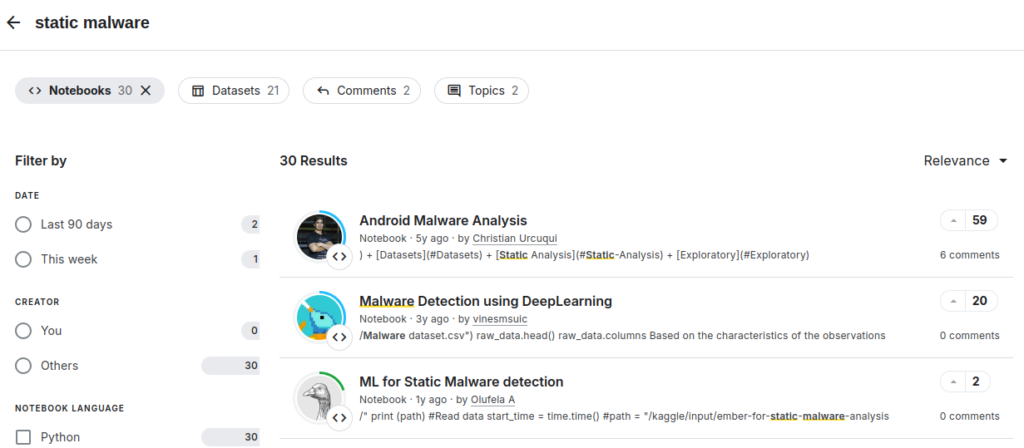Image resolution: width=1024 pixels, height=448 pixels.
Task: Upvote the Android Malware Analysis notebook
Action: click(954, 220)
